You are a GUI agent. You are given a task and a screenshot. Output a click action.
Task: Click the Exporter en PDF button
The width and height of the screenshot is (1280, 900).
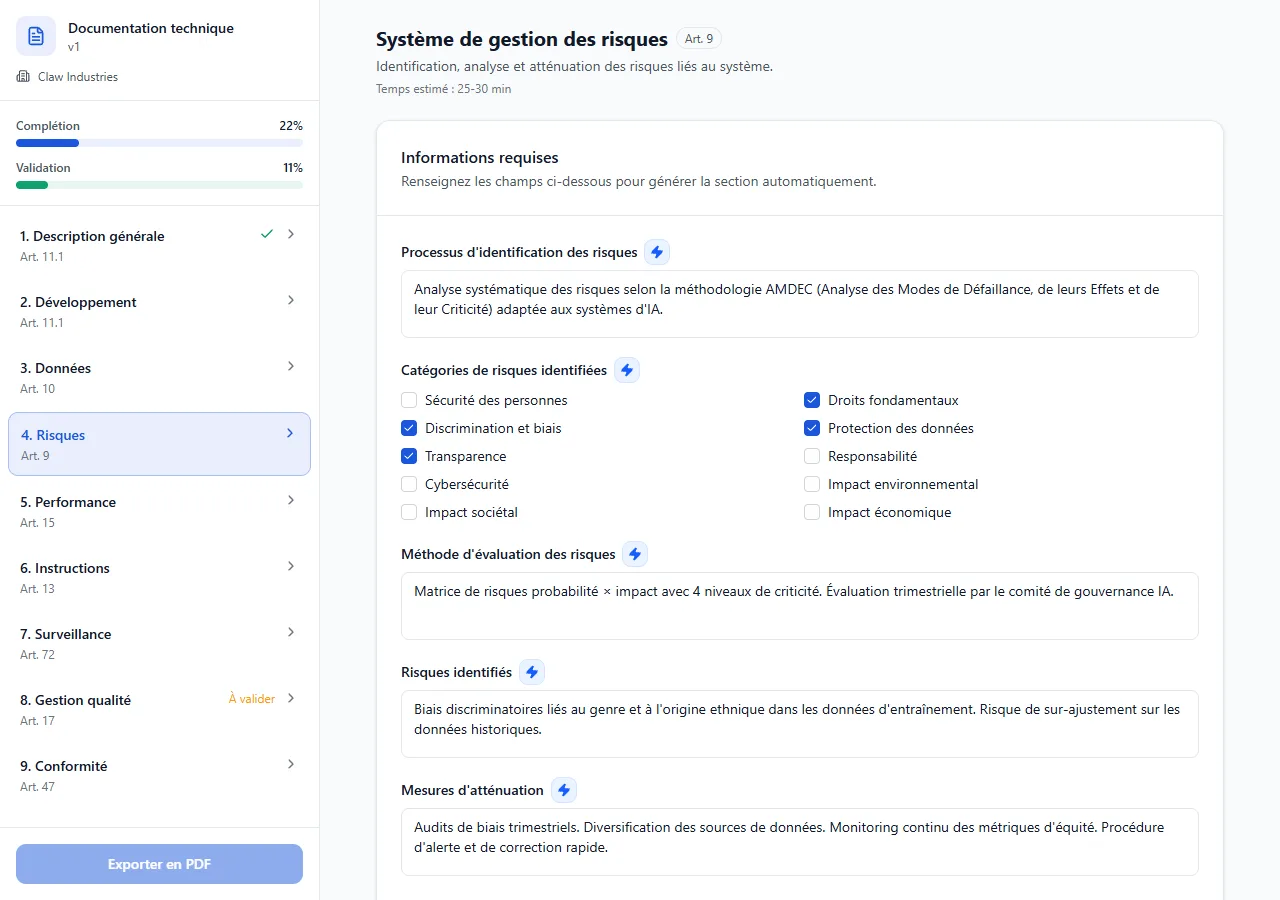pos(159,864)
